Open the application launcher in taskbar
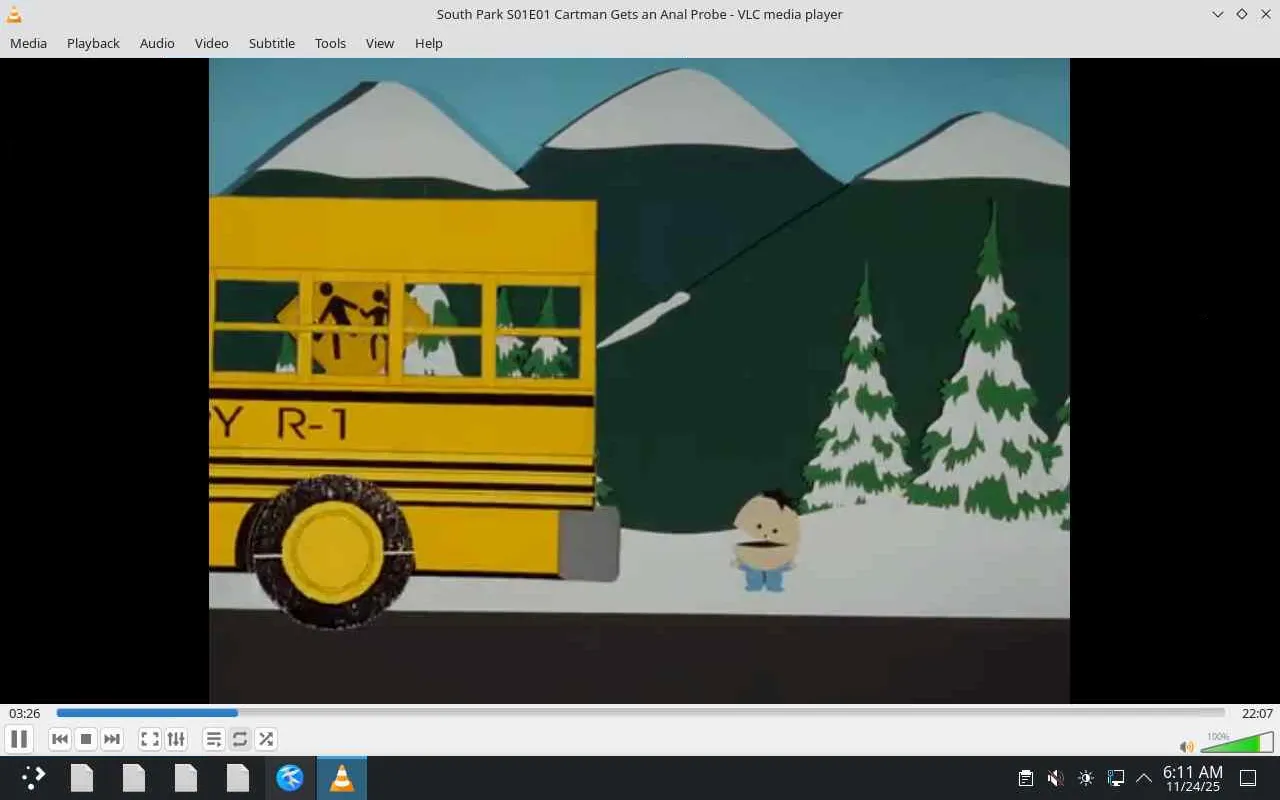1280x800 pixels. pos(33,778)
